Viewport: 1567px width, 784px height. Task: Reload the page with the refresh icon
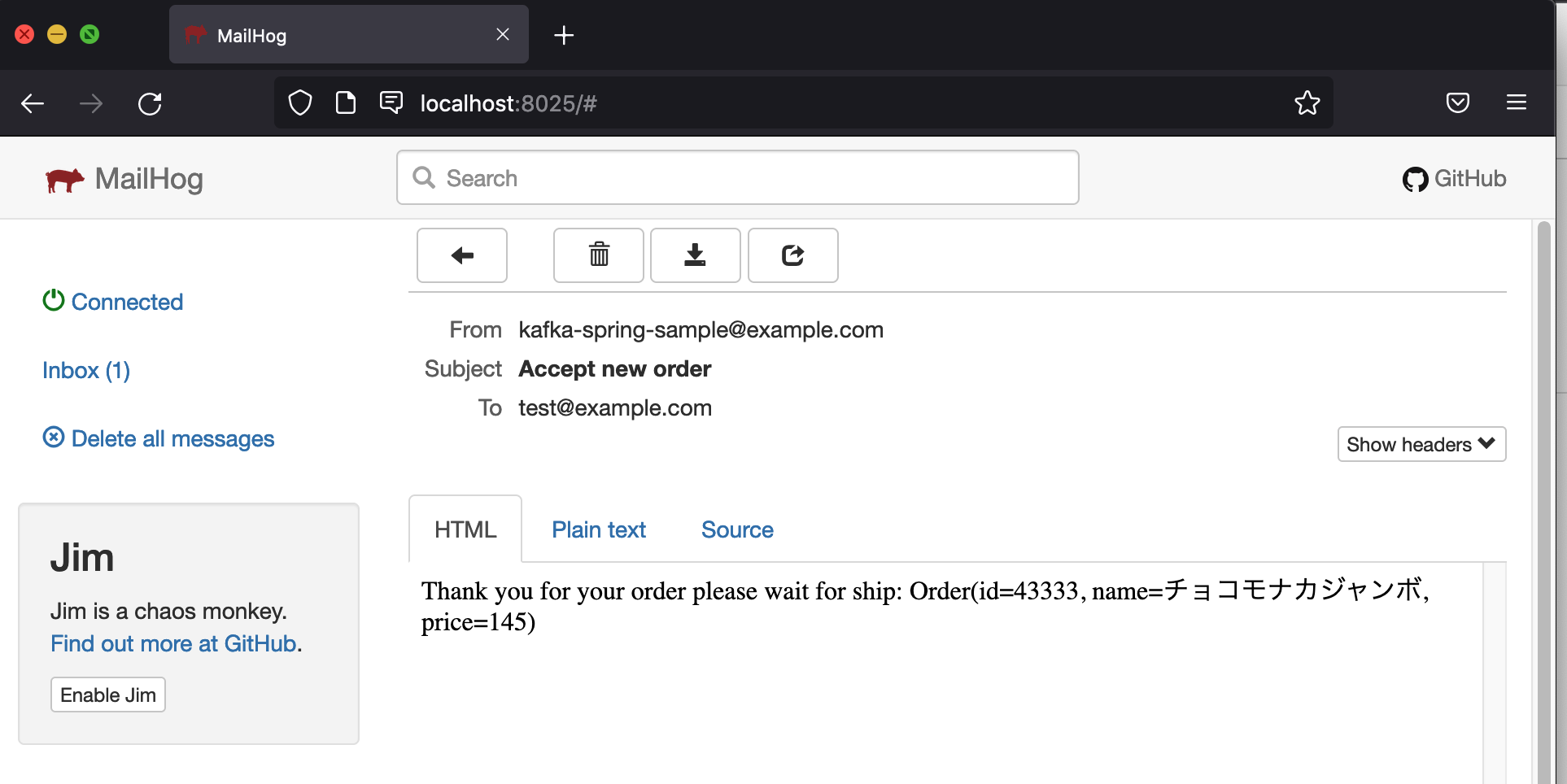[151, 103]
